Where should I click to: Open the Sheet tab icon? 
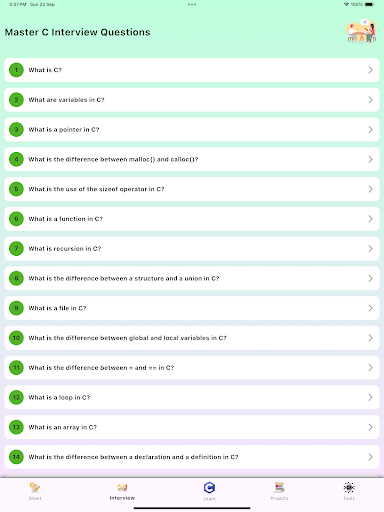point(35,488)
